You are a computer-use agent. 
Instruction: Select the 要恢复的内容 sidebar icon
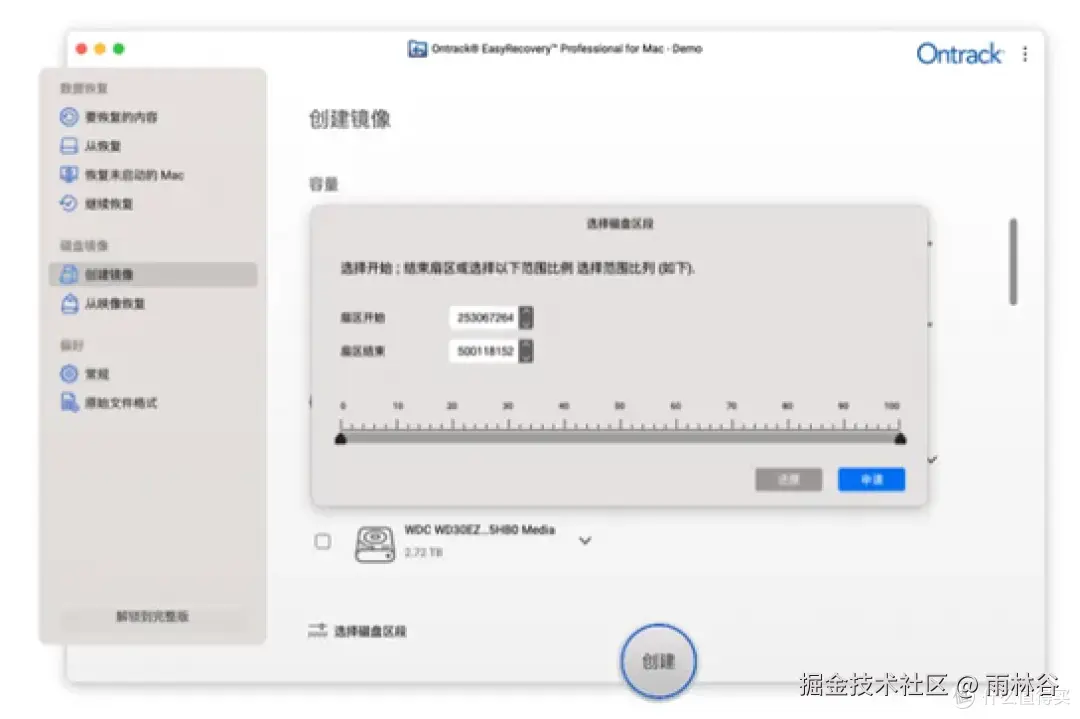(66, 116)
